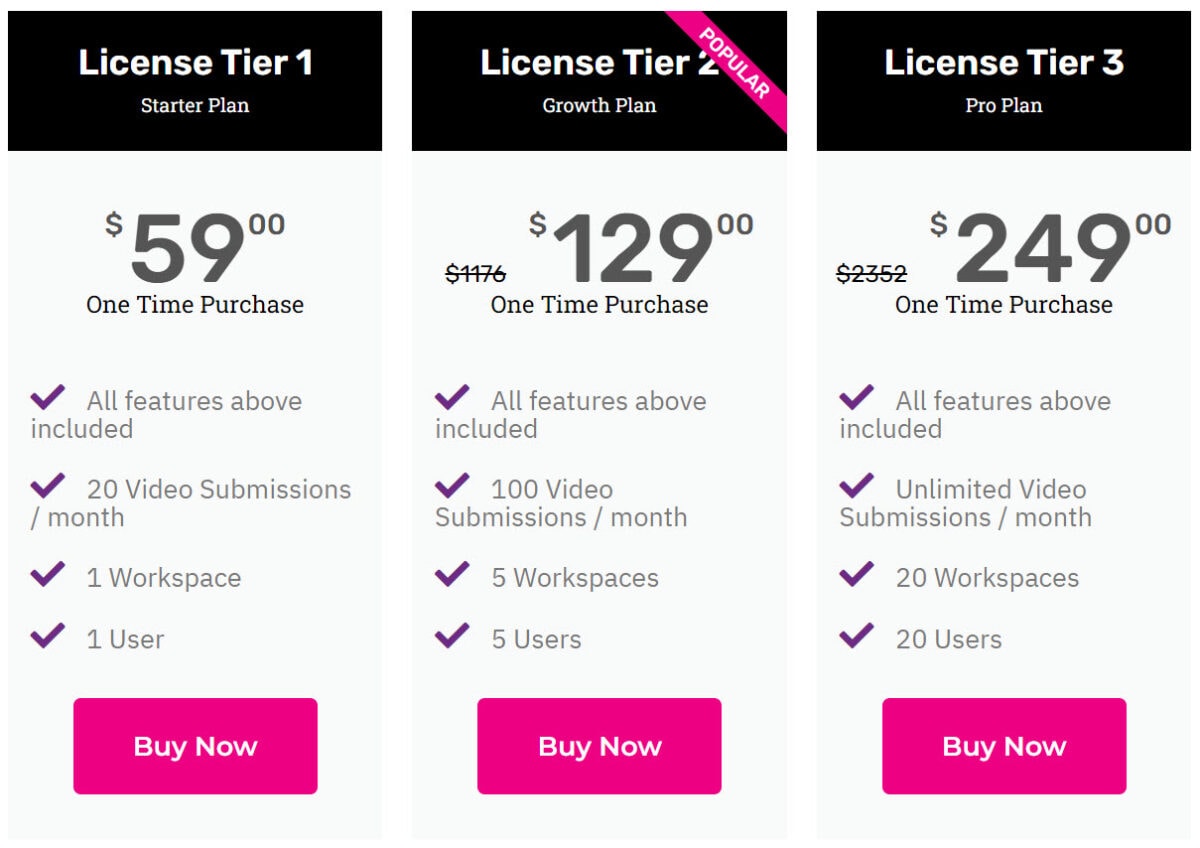Click the checkmark next to "20 Video Submissions / month"
This screenshot has height=848, width=1200.
click(x=46, y=487)
